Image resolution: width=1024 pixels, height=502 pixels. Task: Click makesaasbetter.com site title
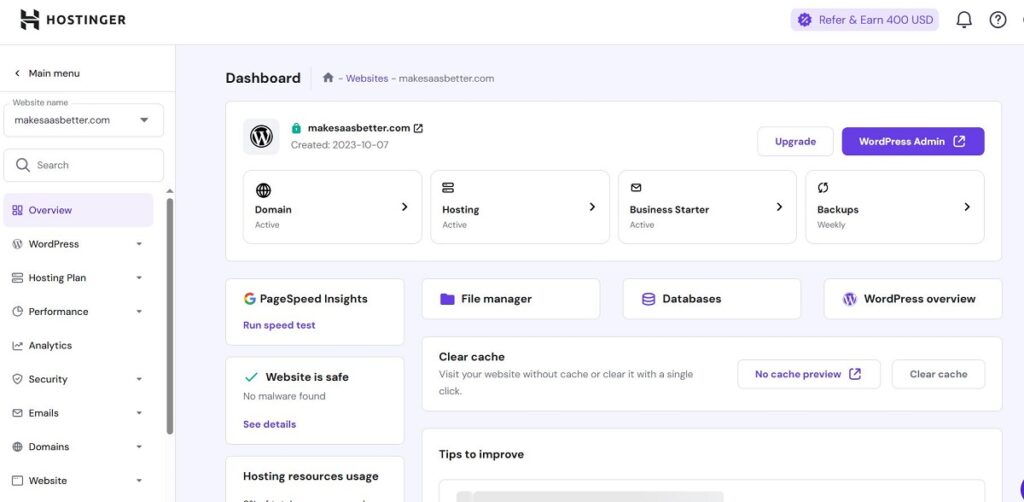pyautogui.click(x=359, y=128)
